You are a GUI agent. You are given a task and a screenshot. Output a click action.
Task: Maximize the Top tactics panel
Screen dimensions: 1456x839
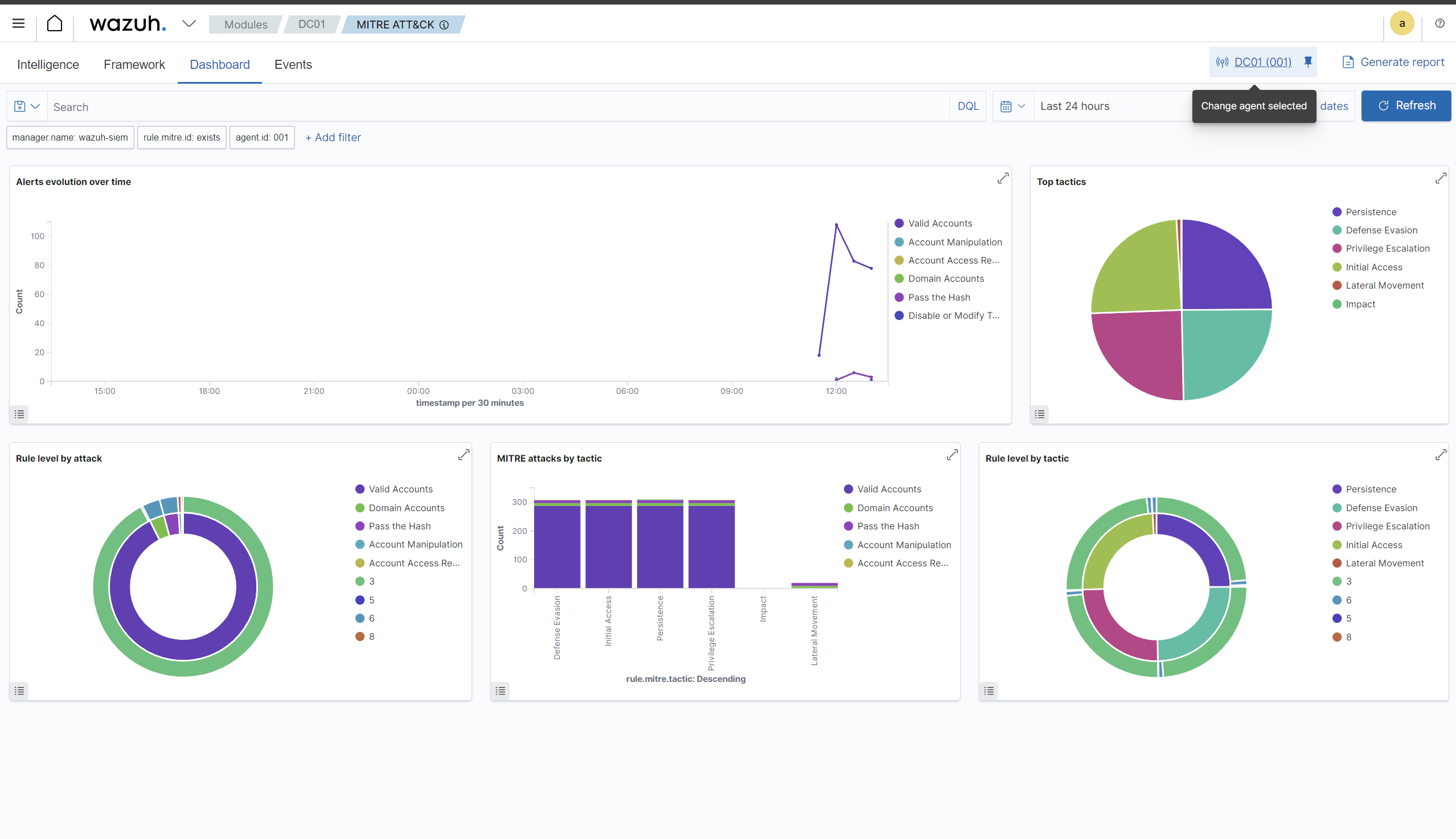(1441, 178)
